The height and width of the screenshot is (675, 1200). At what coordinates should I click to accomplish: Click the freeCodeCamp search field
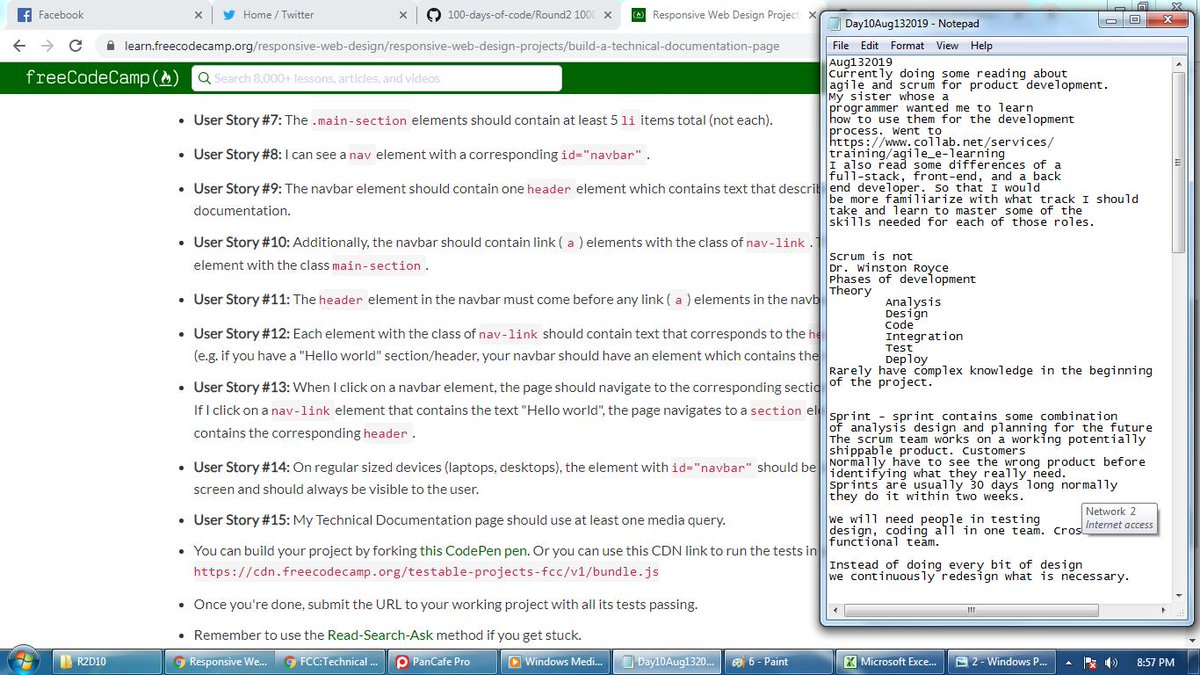(x=375, y=78)
